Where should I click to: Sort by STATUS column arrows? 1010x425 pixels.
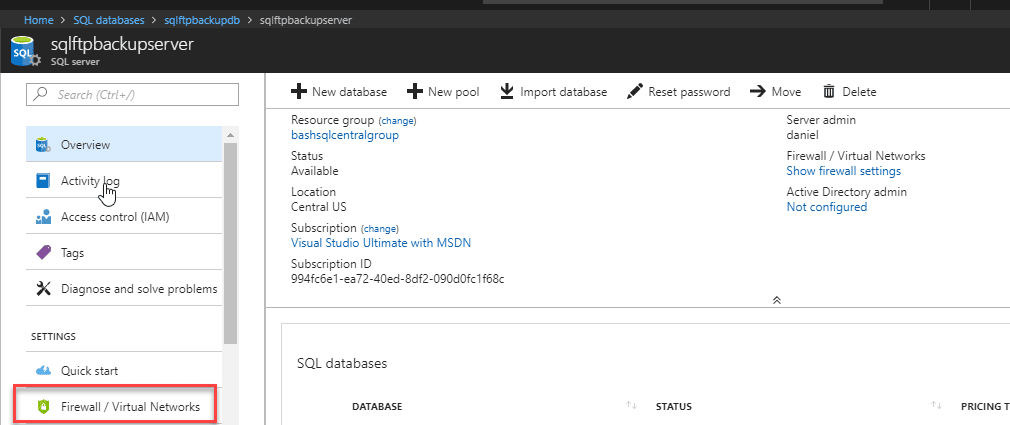click(x=936, y=405)
